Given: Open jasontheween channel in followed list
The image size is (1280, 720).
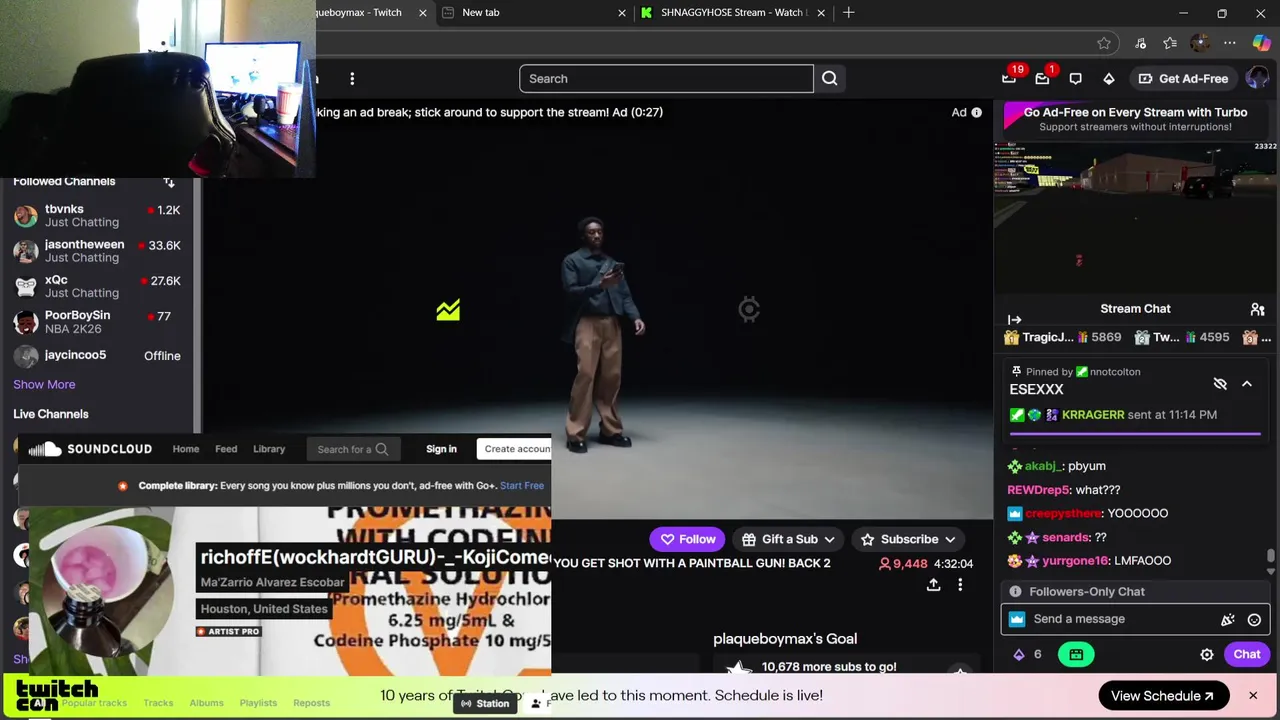Looking at the screenshot, I should (98, 251).
